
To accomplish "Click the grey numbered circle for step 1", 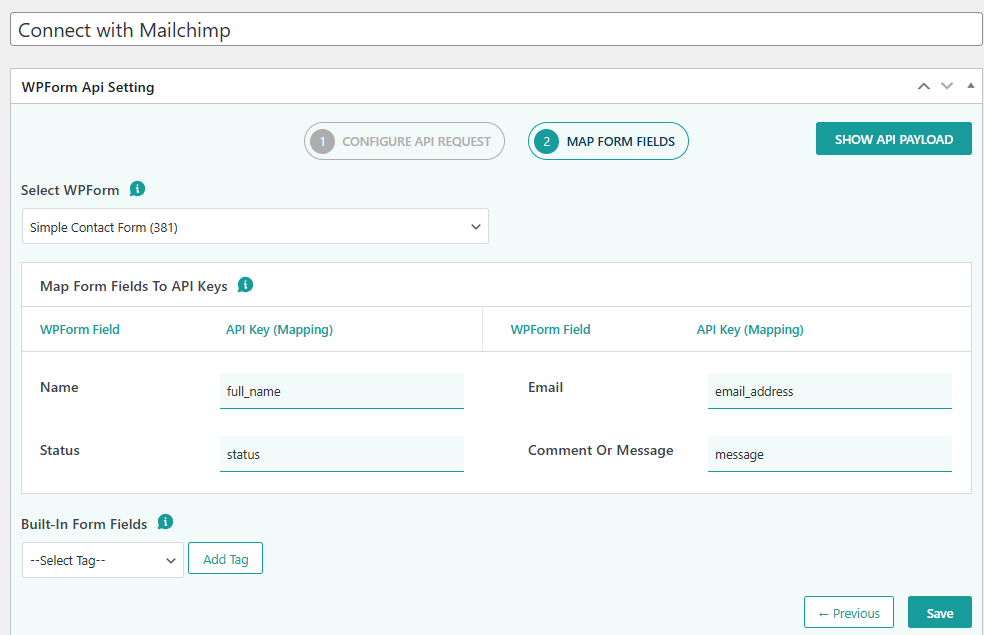I will (322, 141).
